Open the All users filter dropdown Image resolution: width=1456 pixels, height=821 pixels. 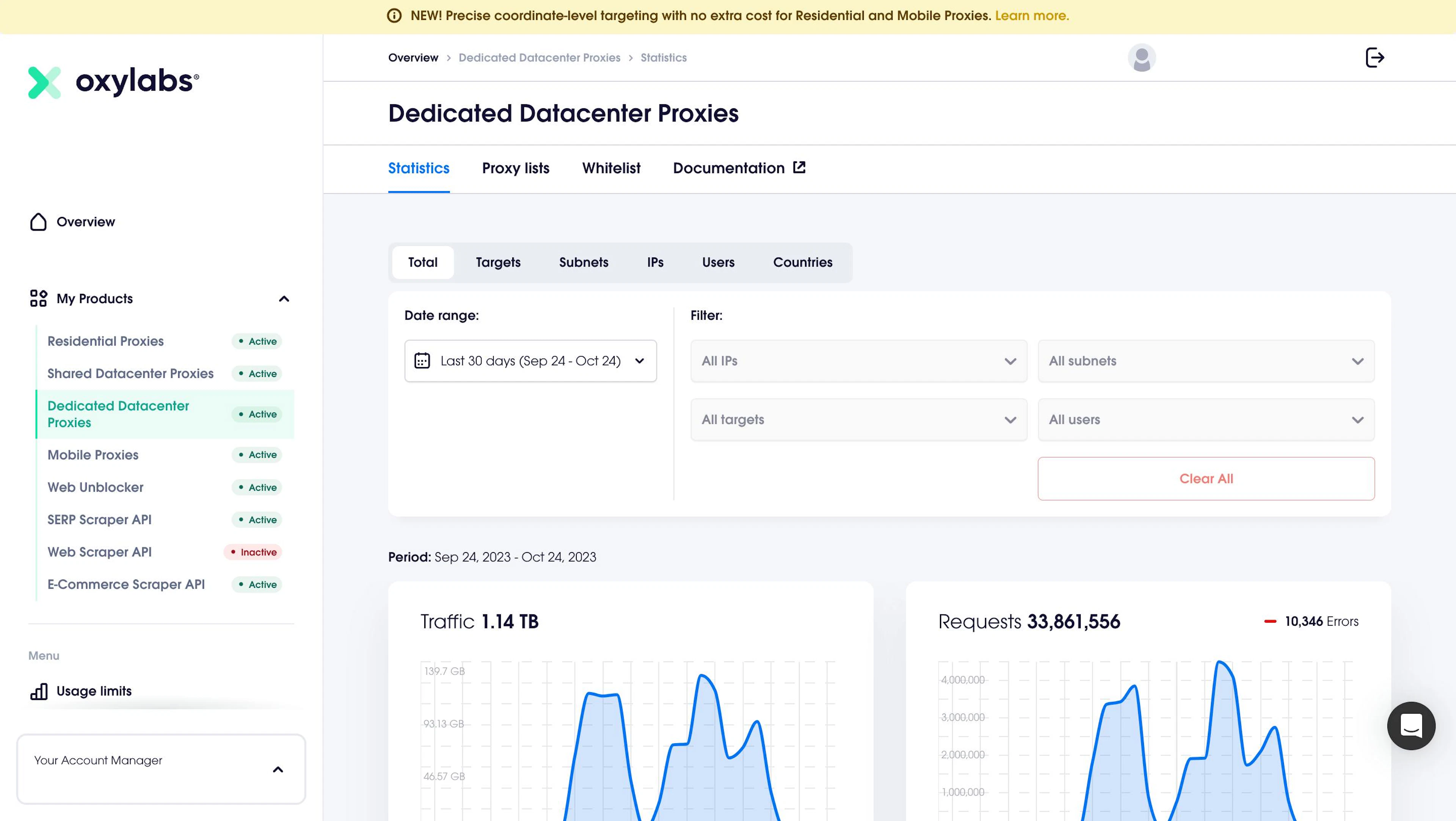[1206, 419]
